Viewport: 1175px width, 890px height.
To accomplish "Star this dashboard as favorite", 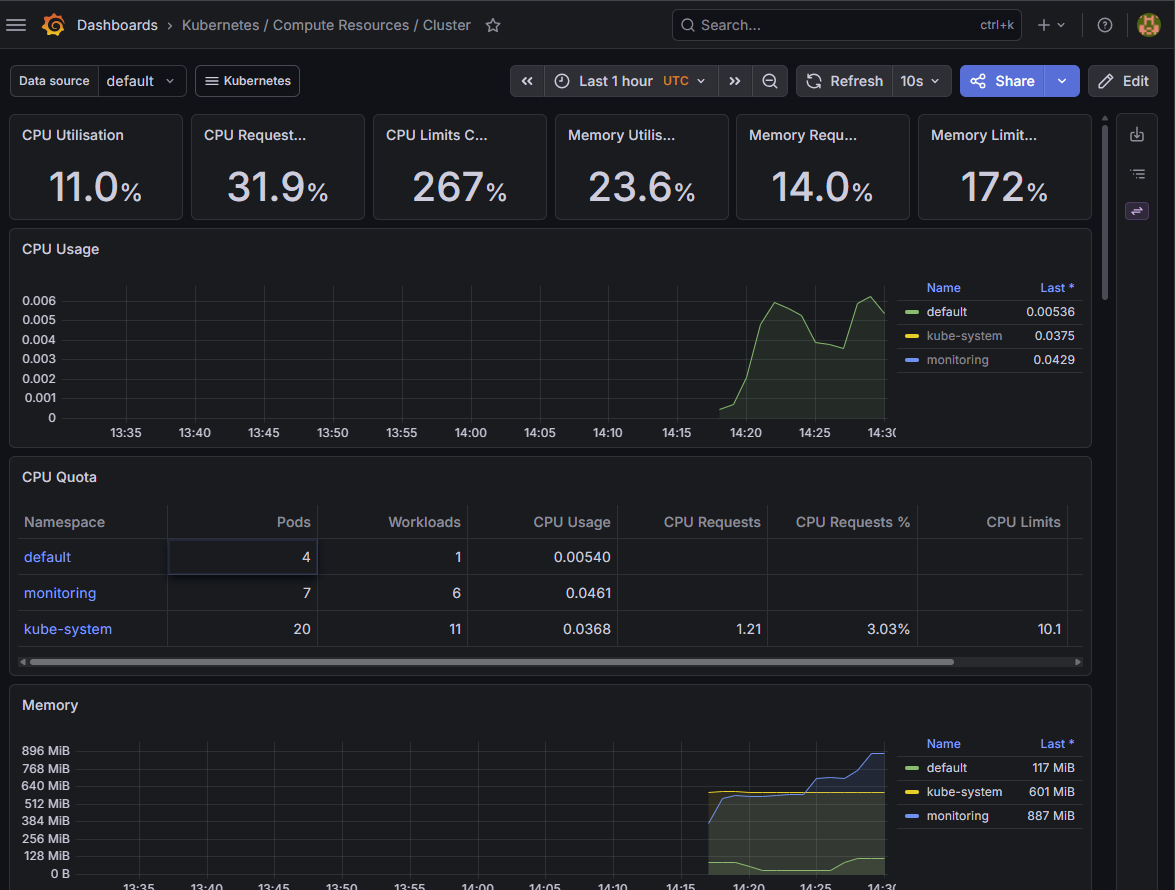I will pos(492,25).
